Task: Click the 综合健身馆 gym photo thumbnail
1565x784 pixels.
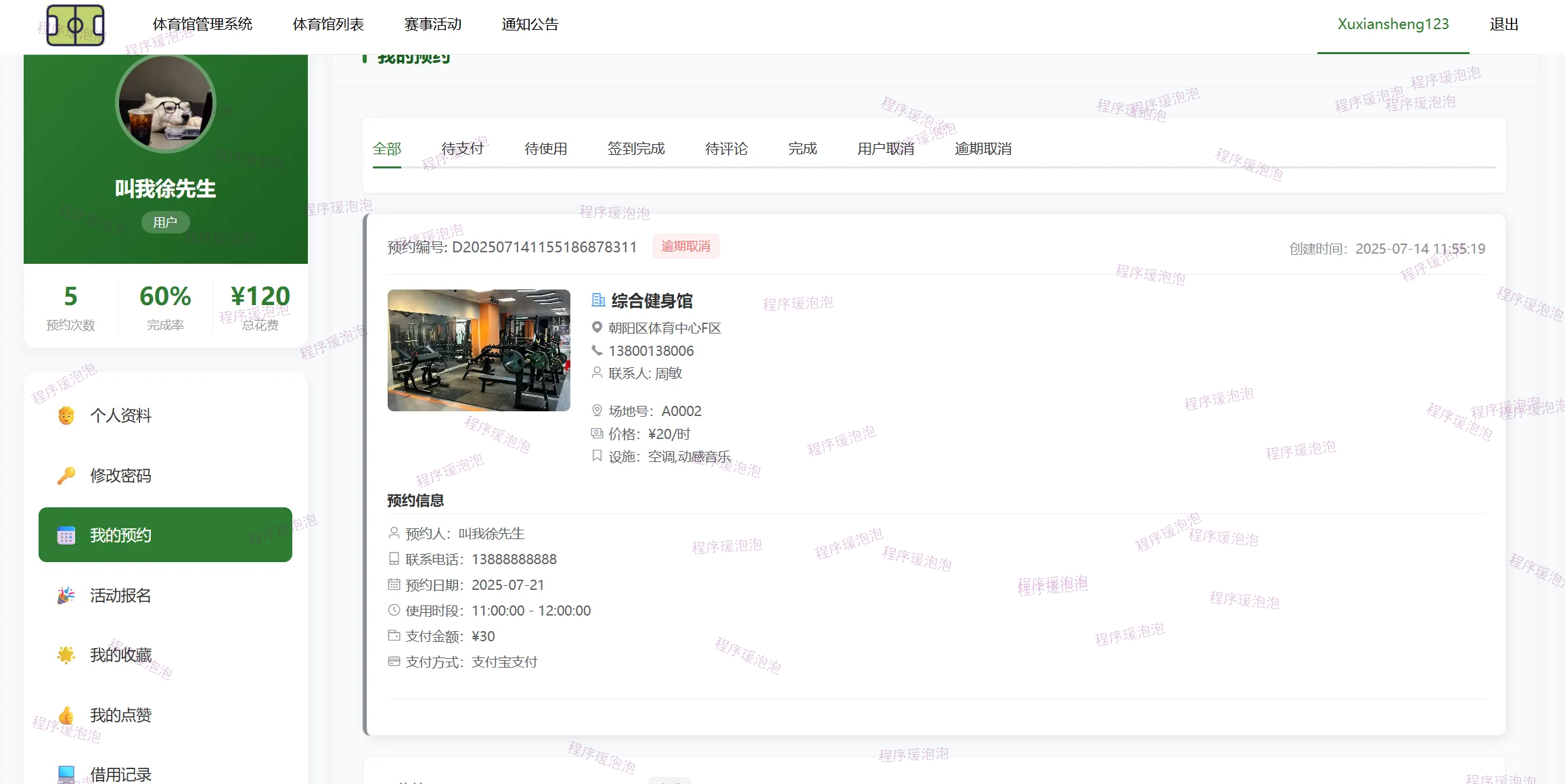Action: [x=479, y=350]
